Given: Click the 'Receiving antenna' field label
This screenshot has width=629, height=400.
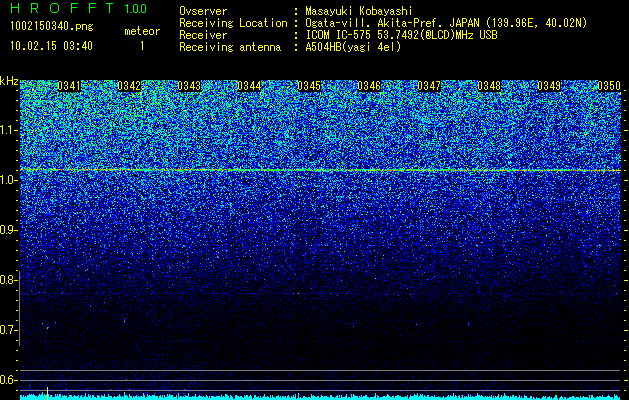Looking at the screenshot, I should (230, 47).
